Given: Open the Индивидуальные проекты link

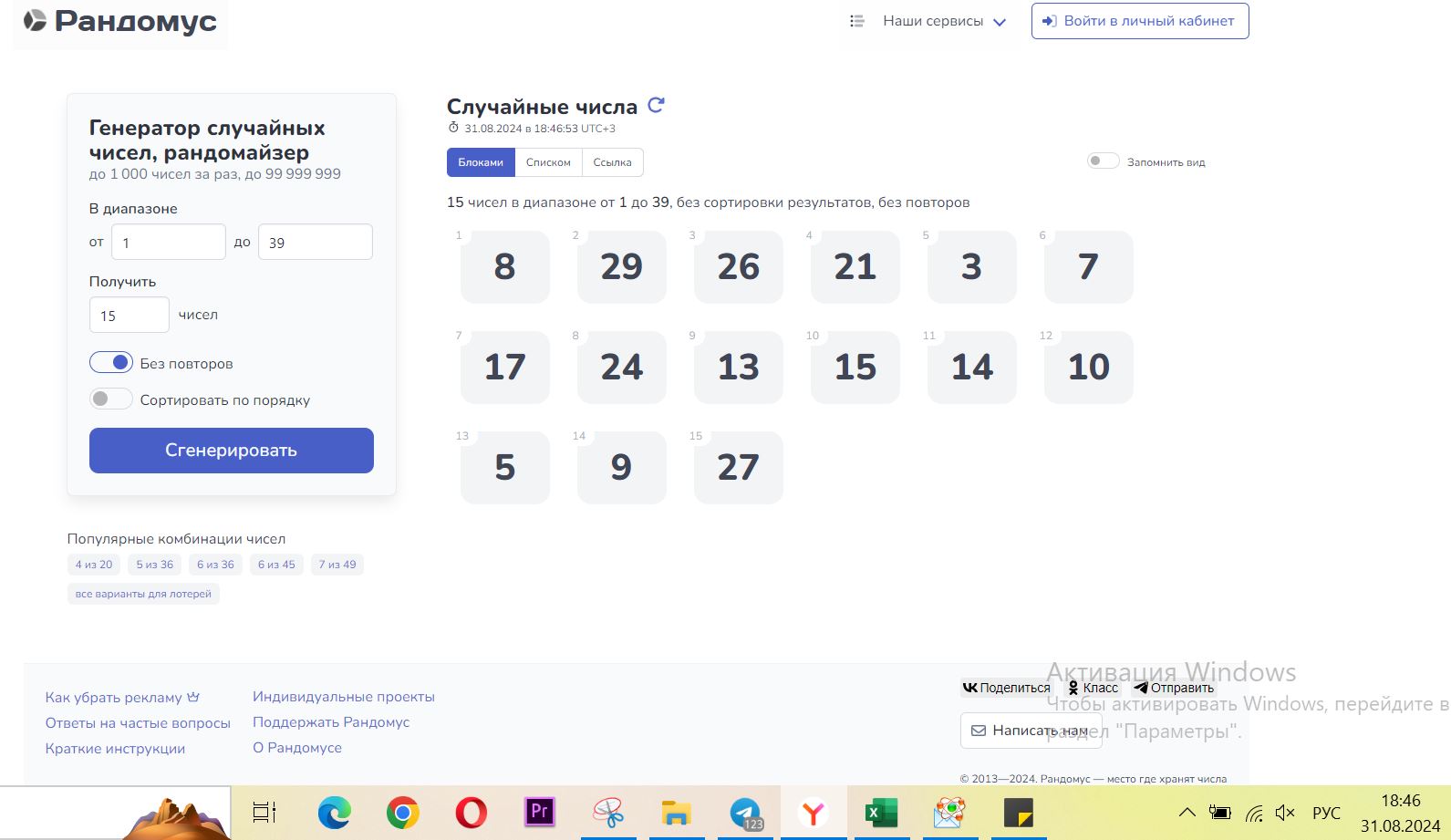Looking at the screenshot, I should click(x=344, y=696).
